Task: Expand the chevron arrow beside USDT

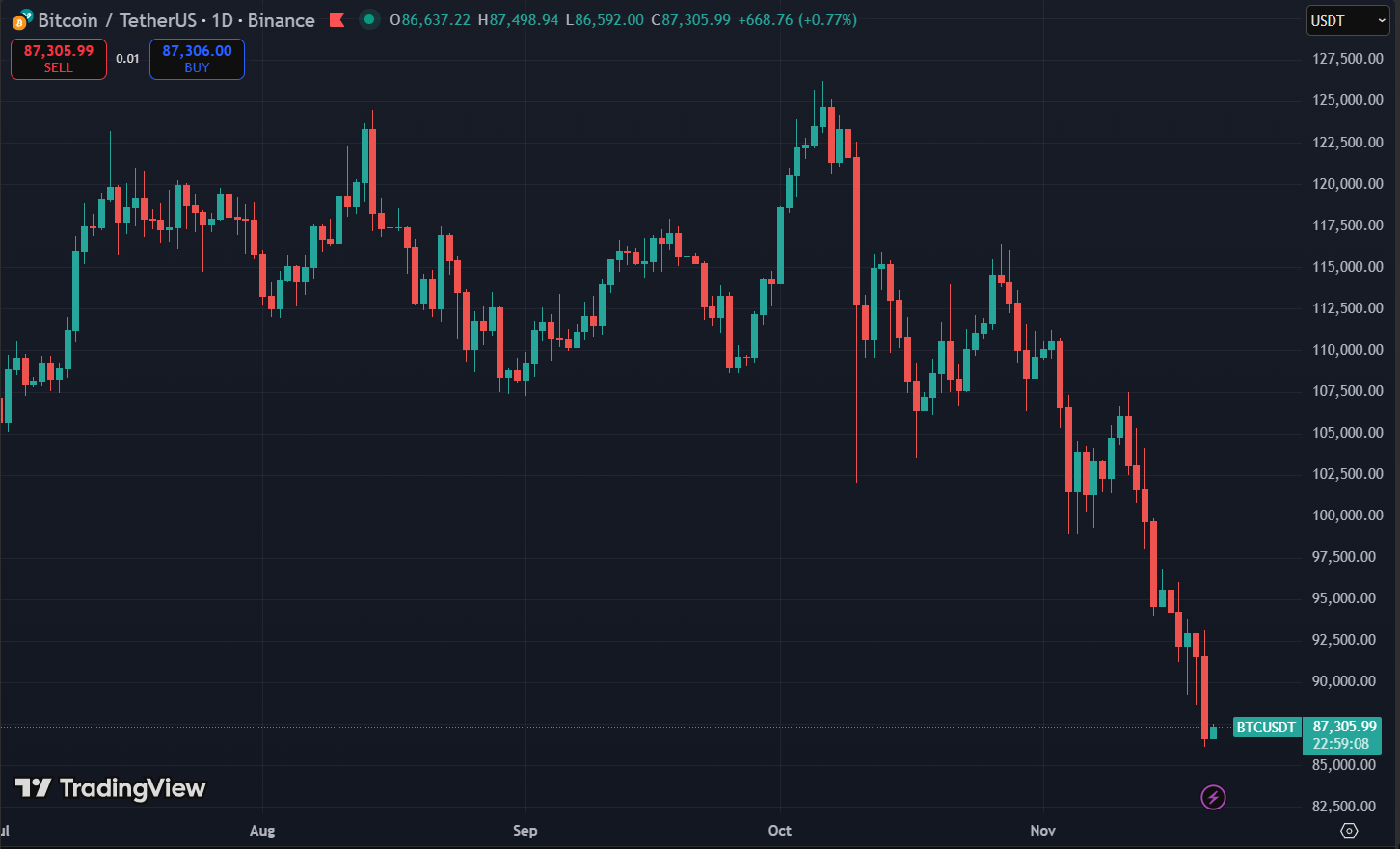Action: (1382, 20)
